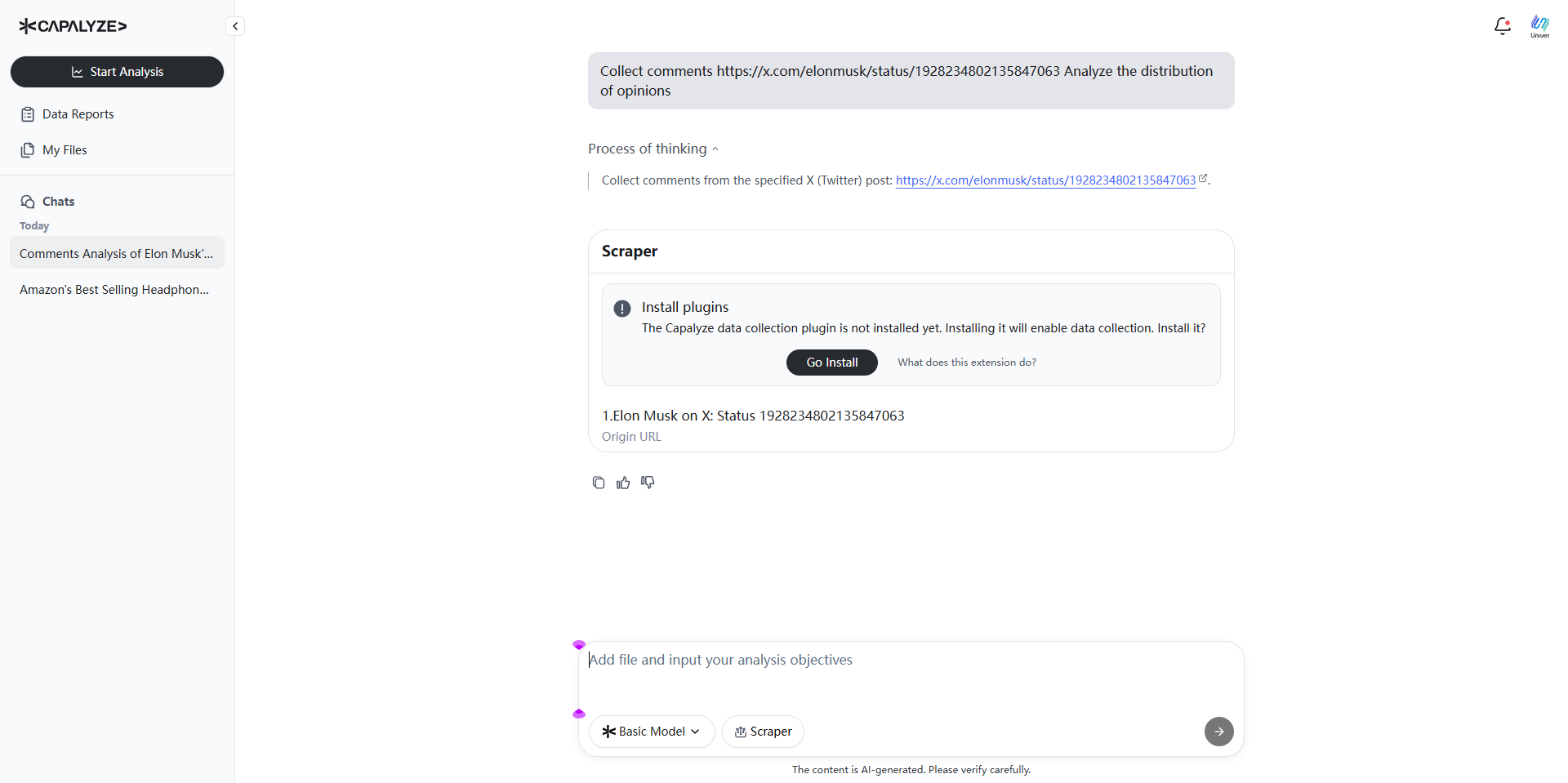This screenshot has width=1568, height=783.
Task: Click the Scraper card heading
Action: [630, 251]
